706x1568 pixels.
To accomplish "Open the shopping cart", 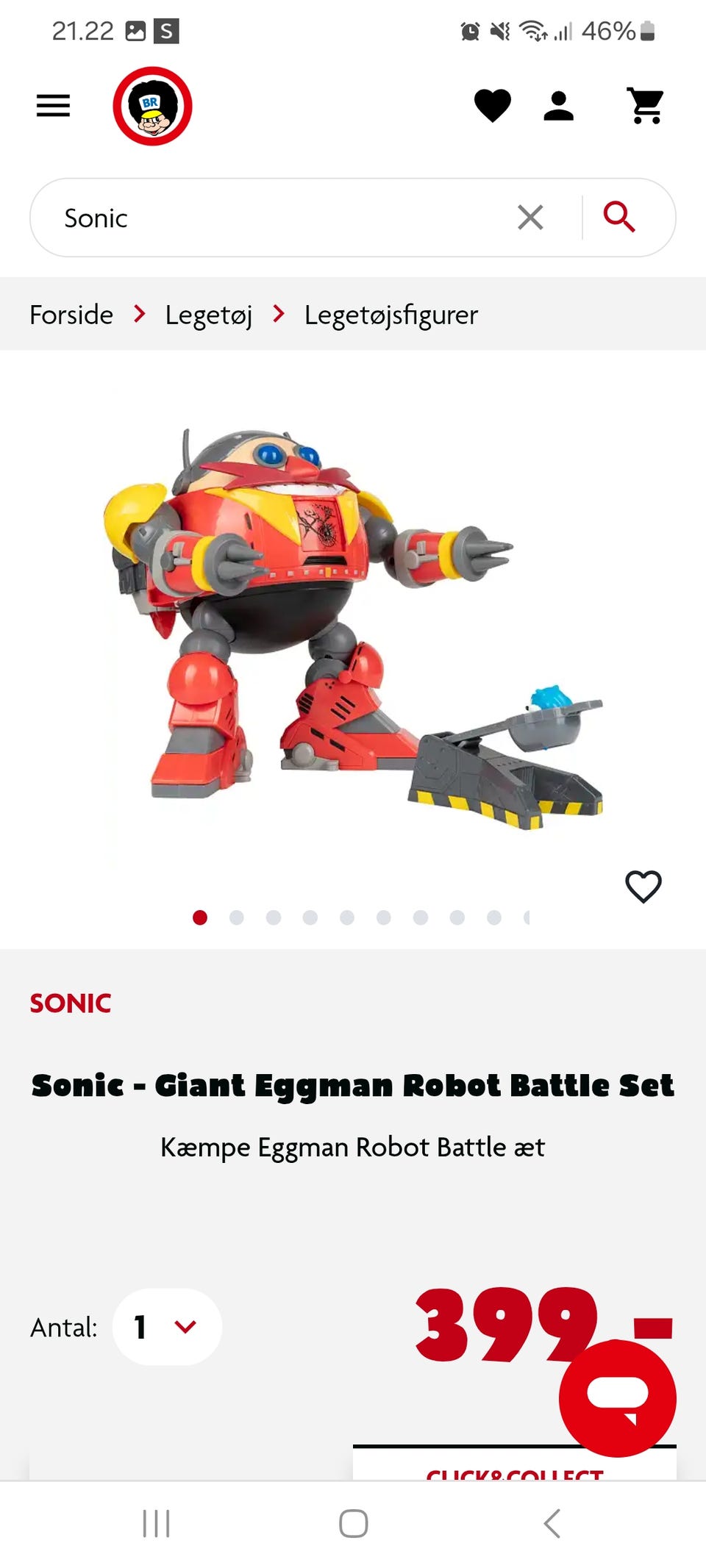I will point(646,105).
